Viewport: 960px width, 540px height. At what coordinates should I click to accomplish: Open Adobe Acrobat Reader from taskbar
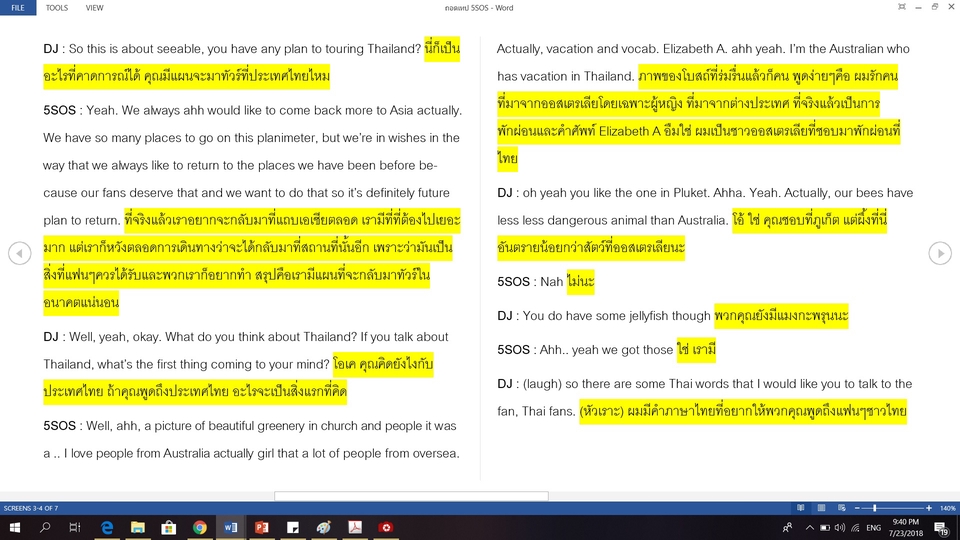point(354,527)
